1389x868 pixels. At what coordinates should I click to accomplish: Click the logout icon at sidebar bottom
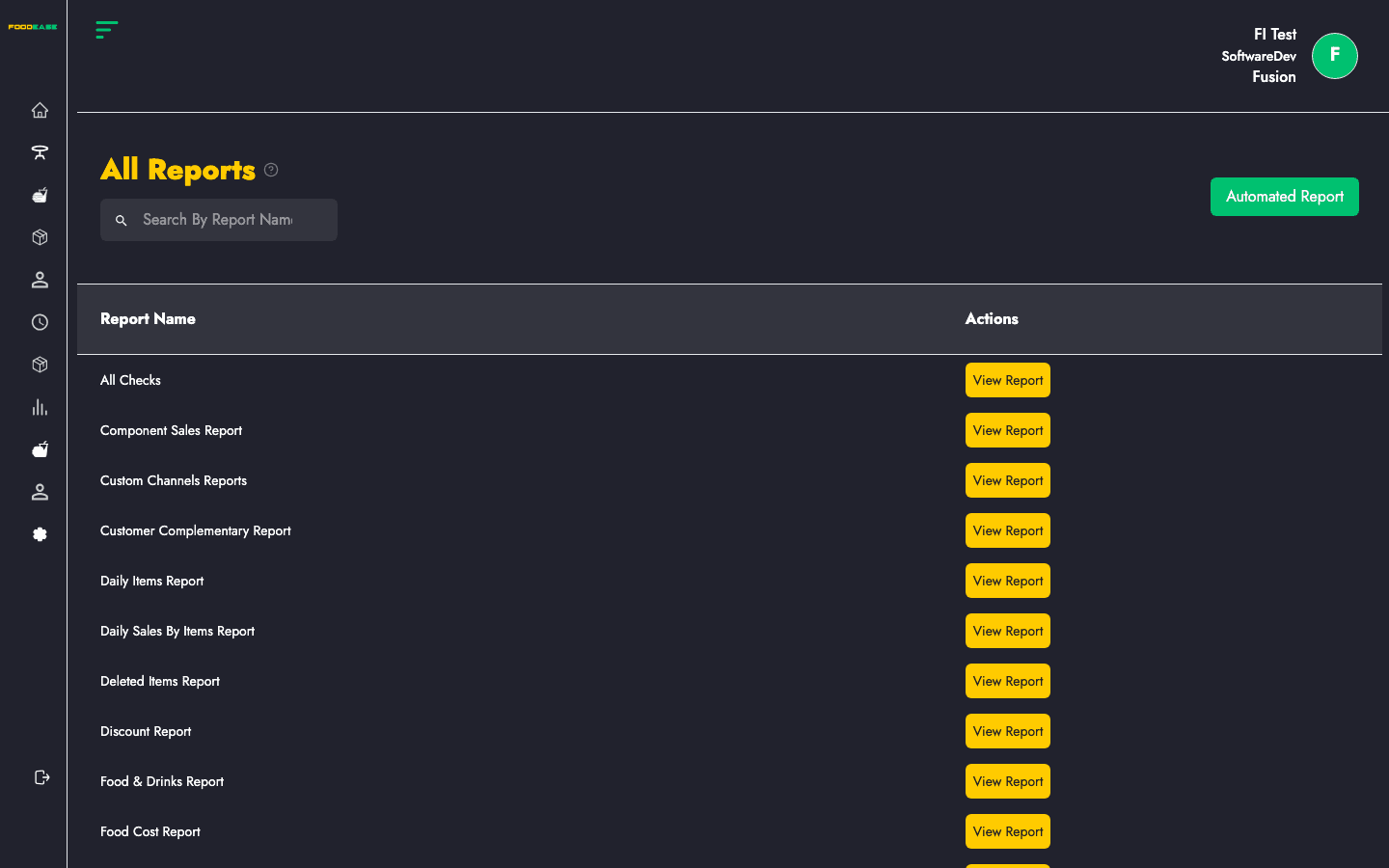[41, 777]
